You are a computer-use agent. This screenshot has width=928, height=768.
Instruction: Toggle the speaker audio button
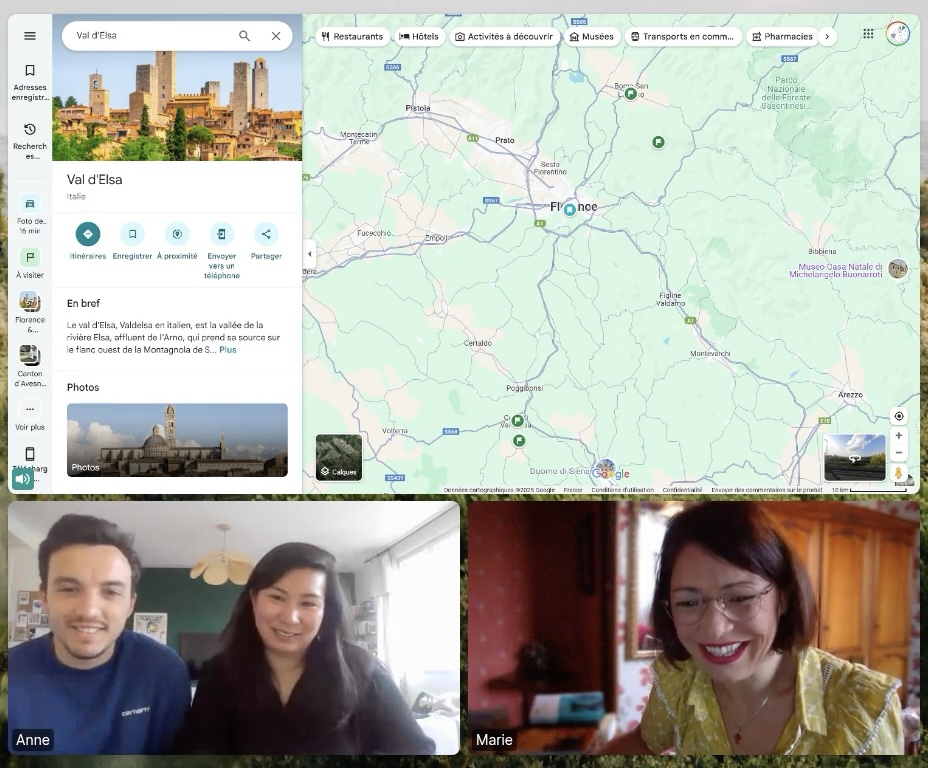pyautogui.click(x=22, y=479)
